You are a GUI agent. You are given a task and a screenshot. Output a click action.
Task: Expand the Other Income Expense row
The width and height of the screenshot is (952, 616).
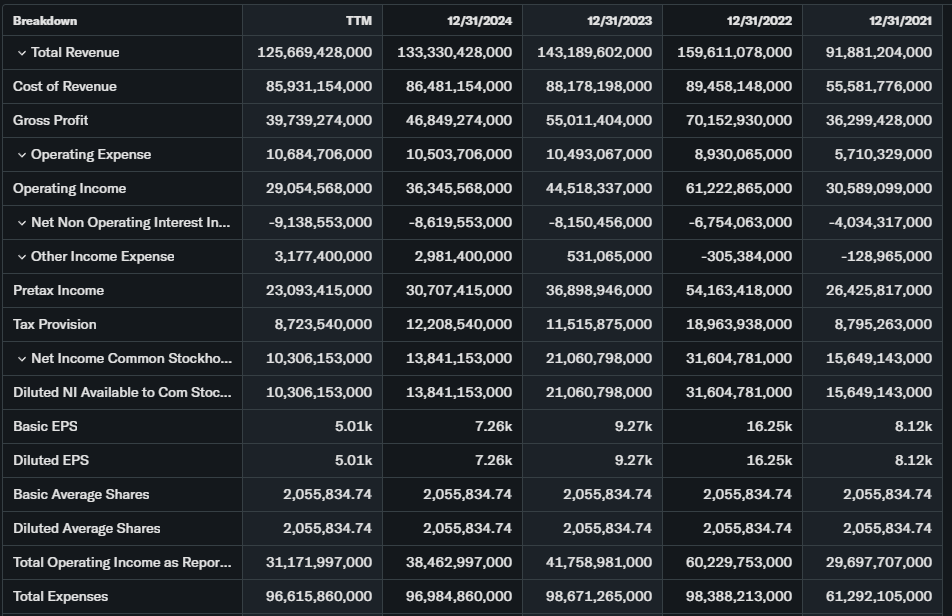coord(21,256)
